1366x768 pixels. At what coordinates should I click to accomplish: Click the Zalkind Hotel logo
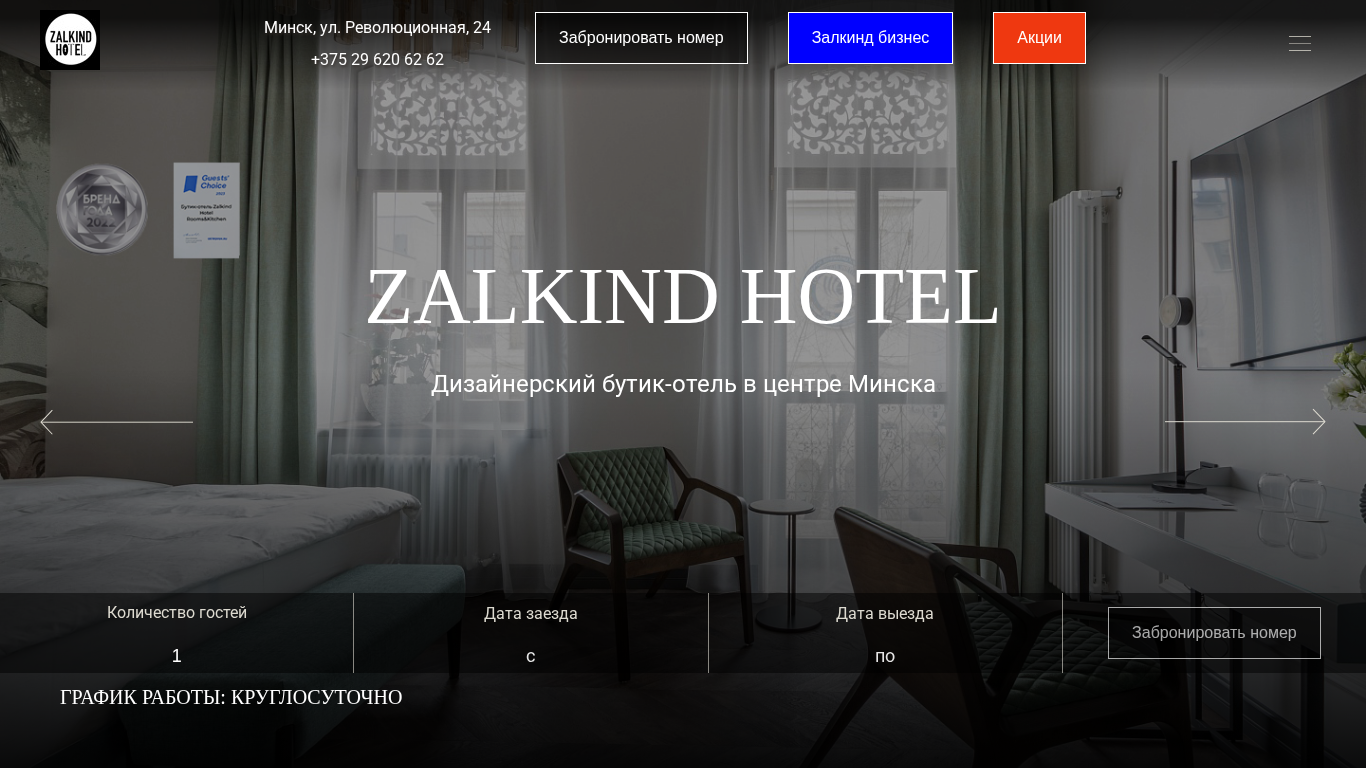coord(70,40)
